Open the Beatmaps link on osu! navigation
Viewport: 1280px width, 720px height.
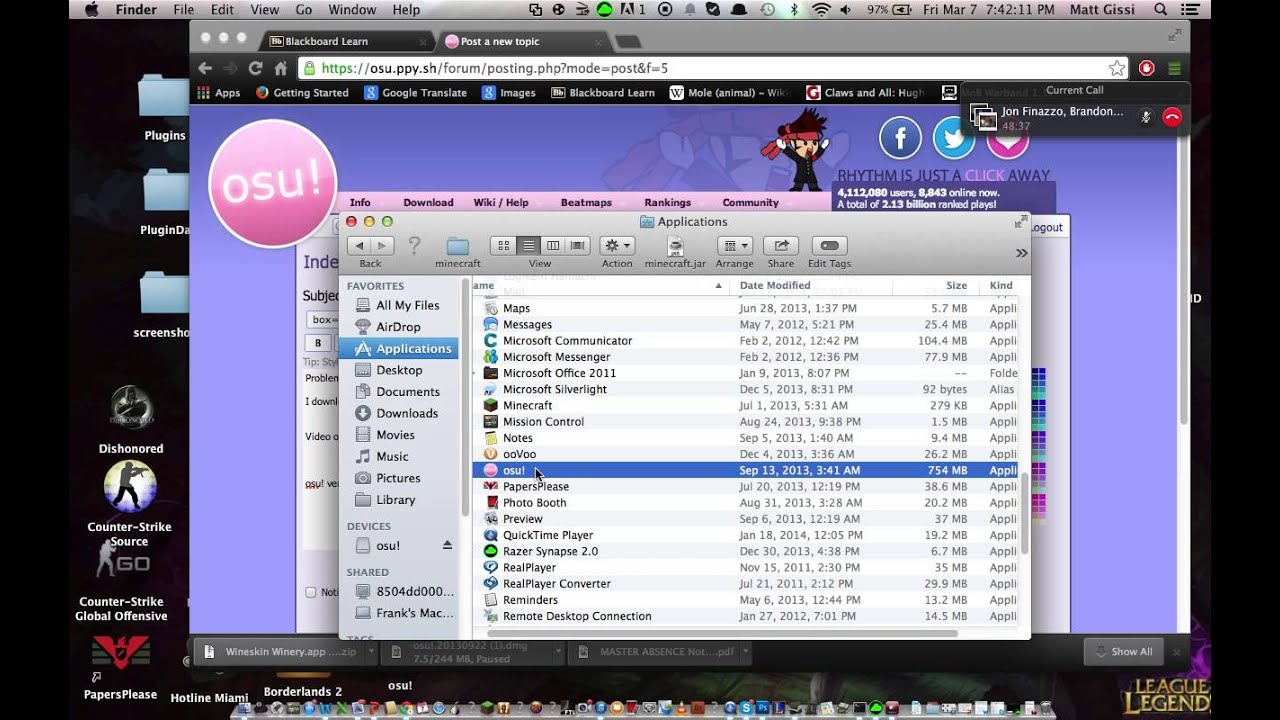[586, 202]
